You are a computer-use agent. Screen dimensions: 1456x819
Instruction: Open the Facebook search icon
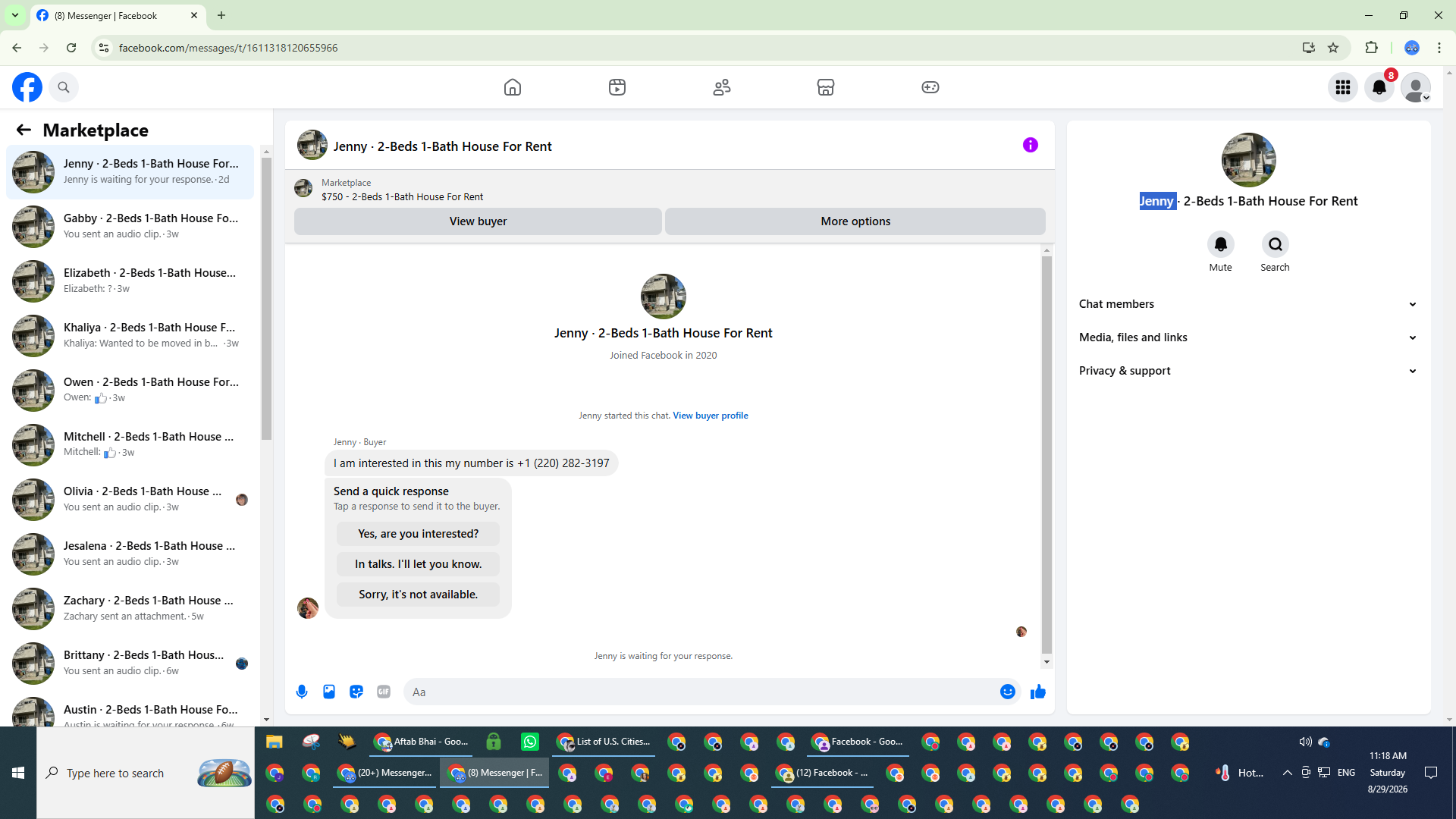pyautogui.click(x=64, y=87)
